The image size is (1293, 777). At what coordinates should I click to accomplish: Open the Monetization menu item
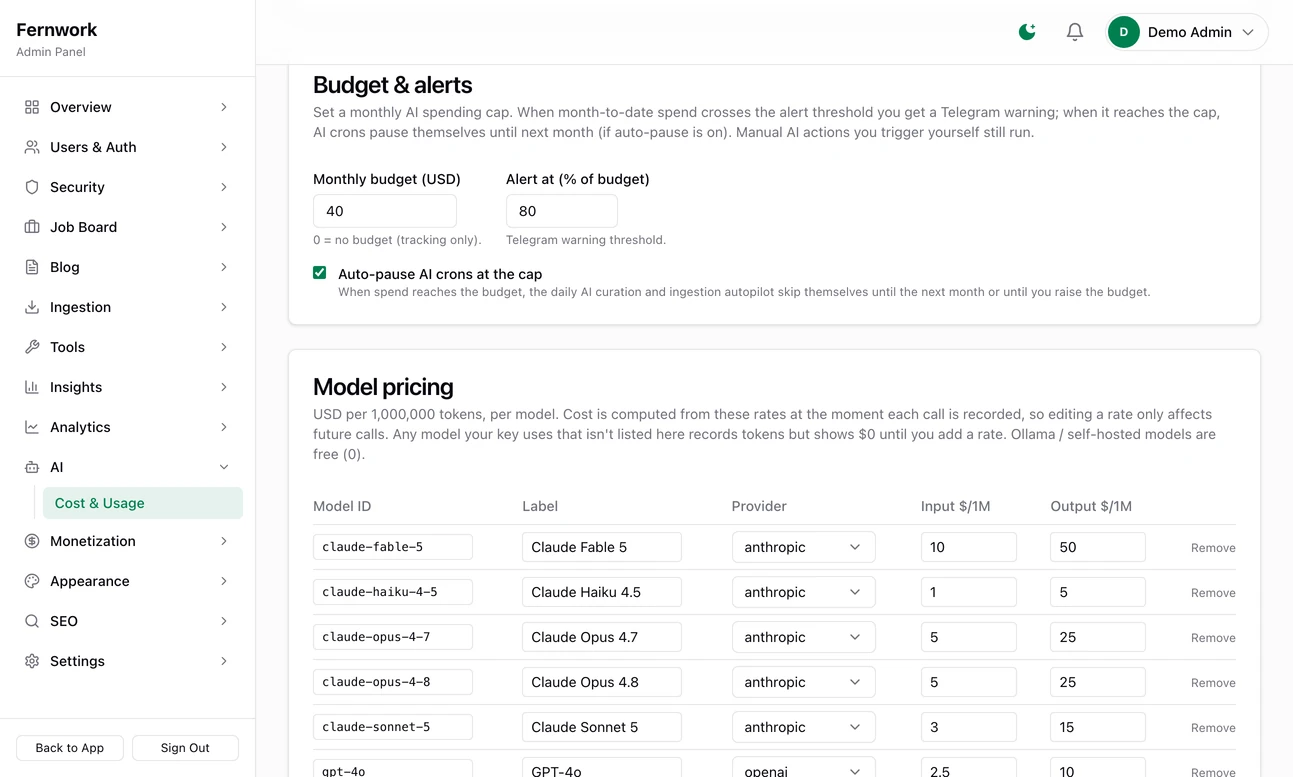(128, 541)
